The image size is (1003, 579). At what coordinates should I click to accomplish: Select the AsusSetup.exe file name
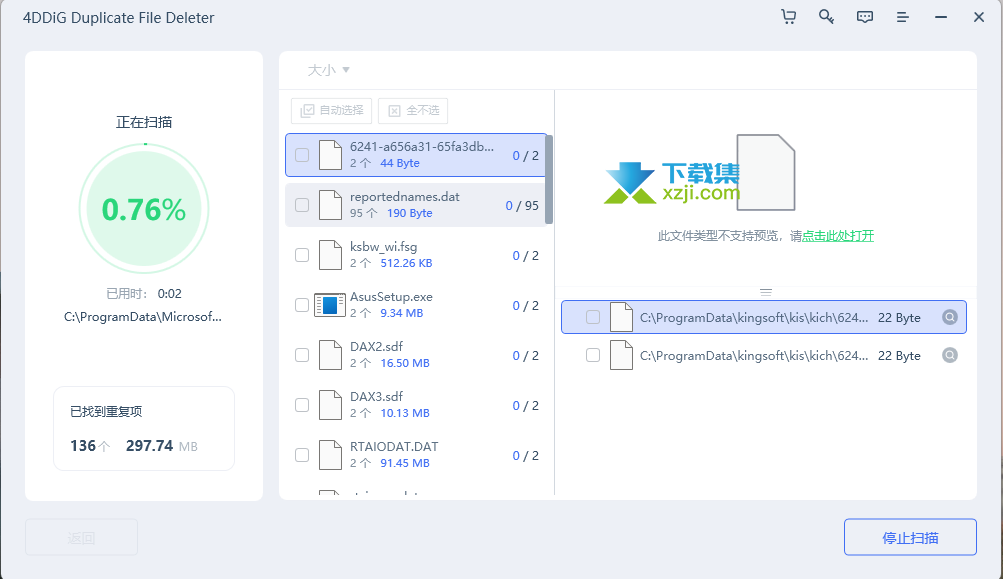(x=391, y=297)
